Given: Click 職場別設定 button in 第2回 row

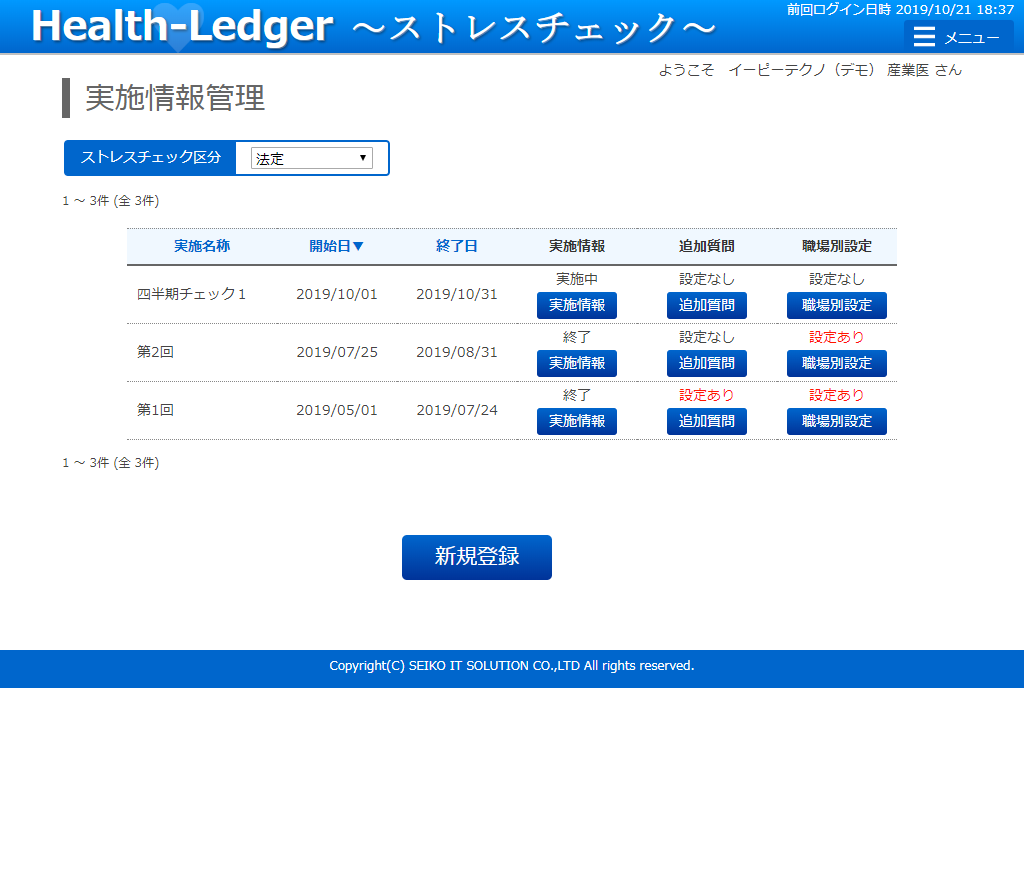Looking at the screenshot, I should click(x=836, y=363).
